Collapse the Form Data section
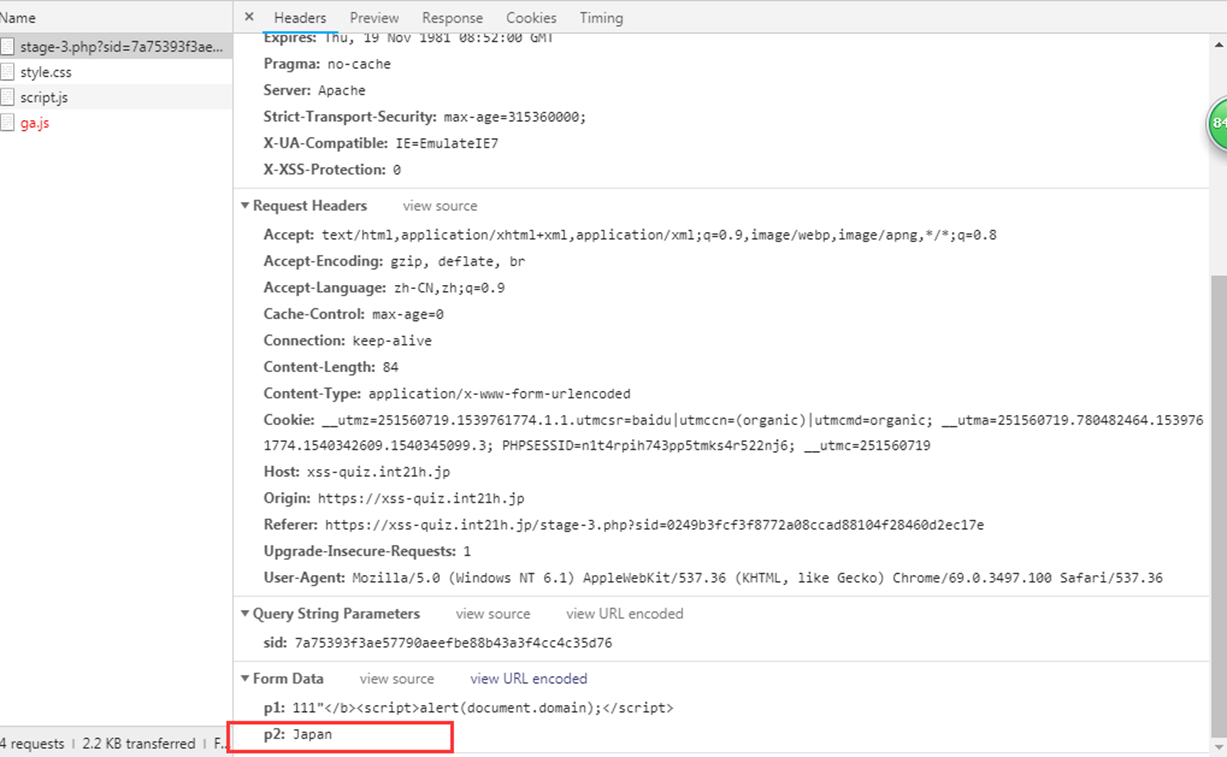This screenshot has width=1227, height=757. coord(245,679)
